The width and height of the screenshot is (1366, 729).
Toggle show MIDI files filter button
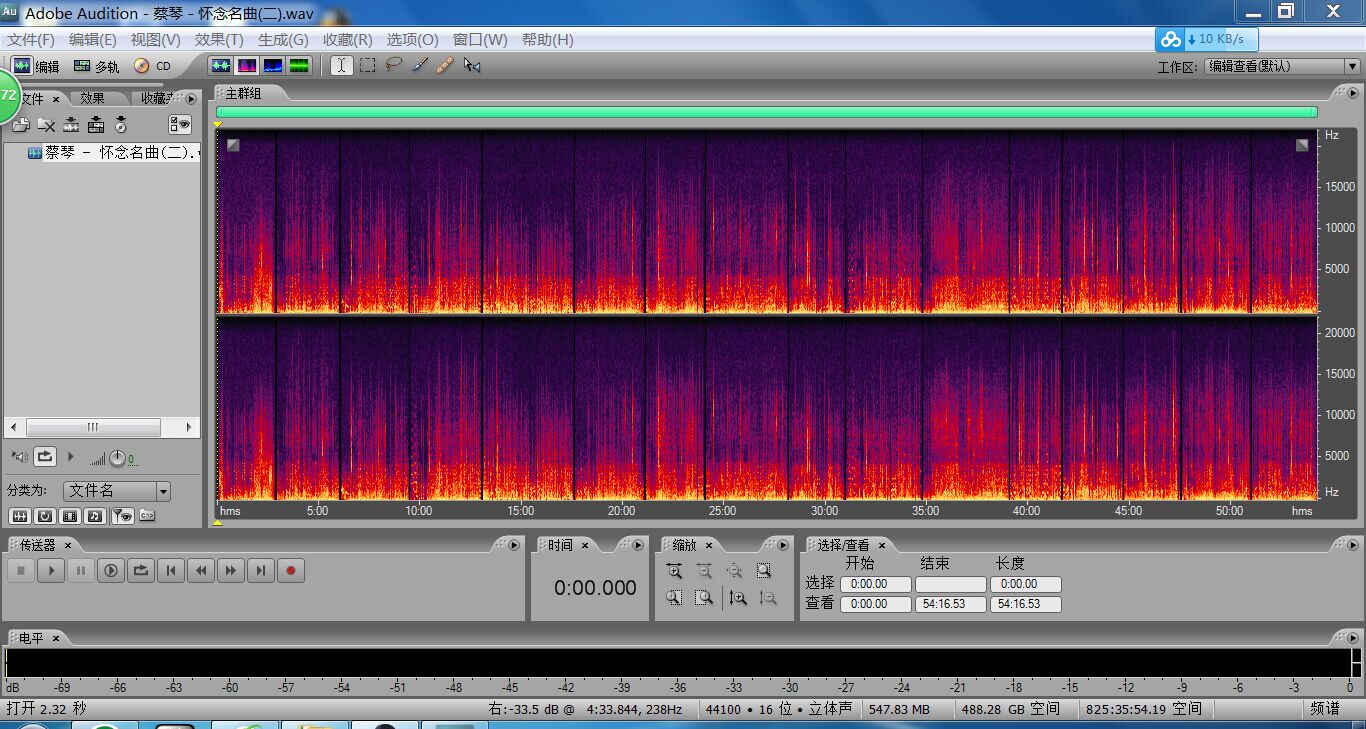point(95,516)
